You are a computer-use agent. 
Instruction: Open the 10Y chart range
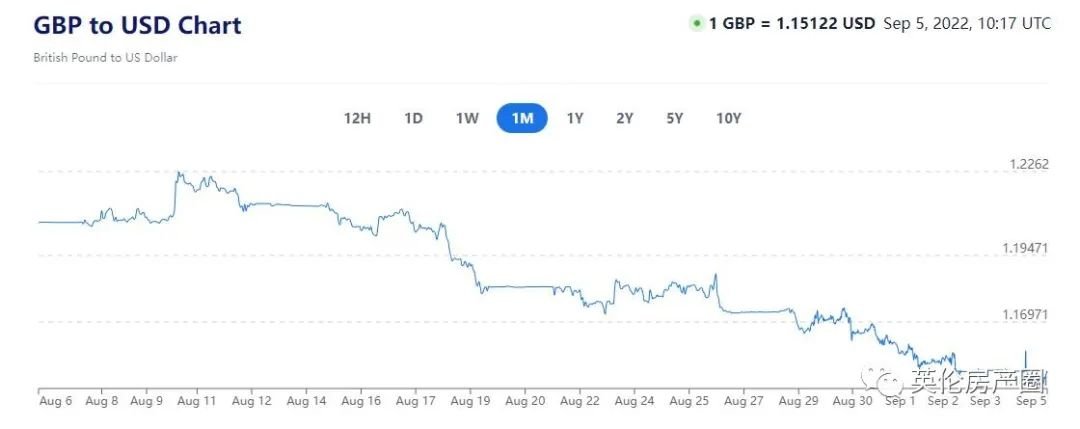(x=729, y=118)
